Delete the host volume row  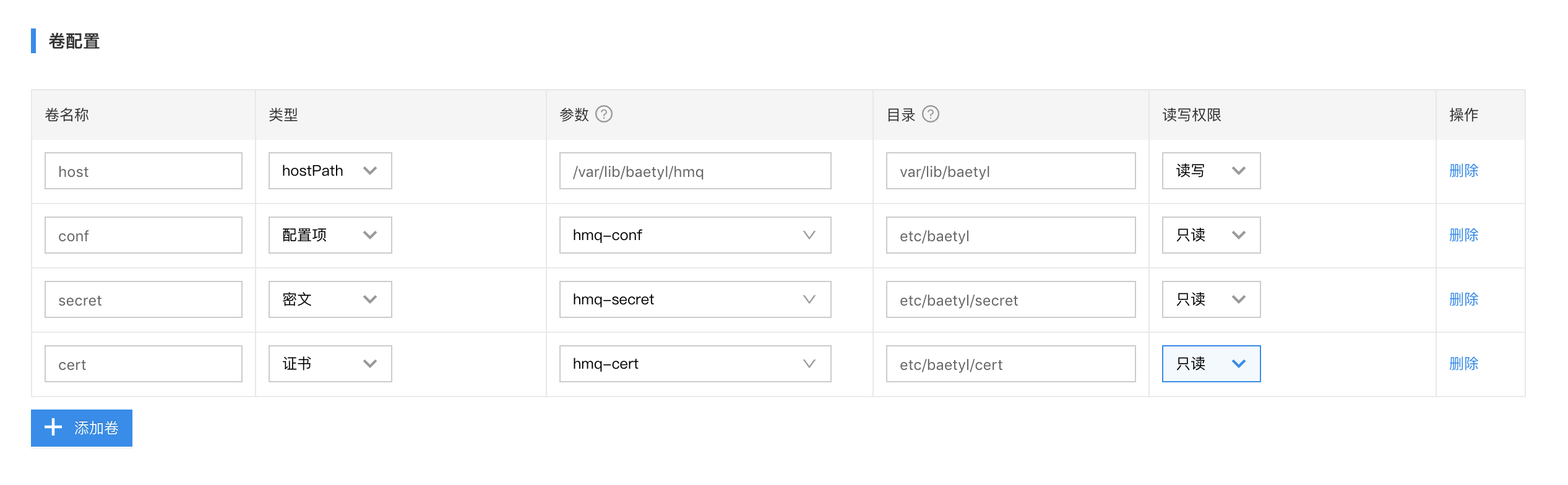1463,171
